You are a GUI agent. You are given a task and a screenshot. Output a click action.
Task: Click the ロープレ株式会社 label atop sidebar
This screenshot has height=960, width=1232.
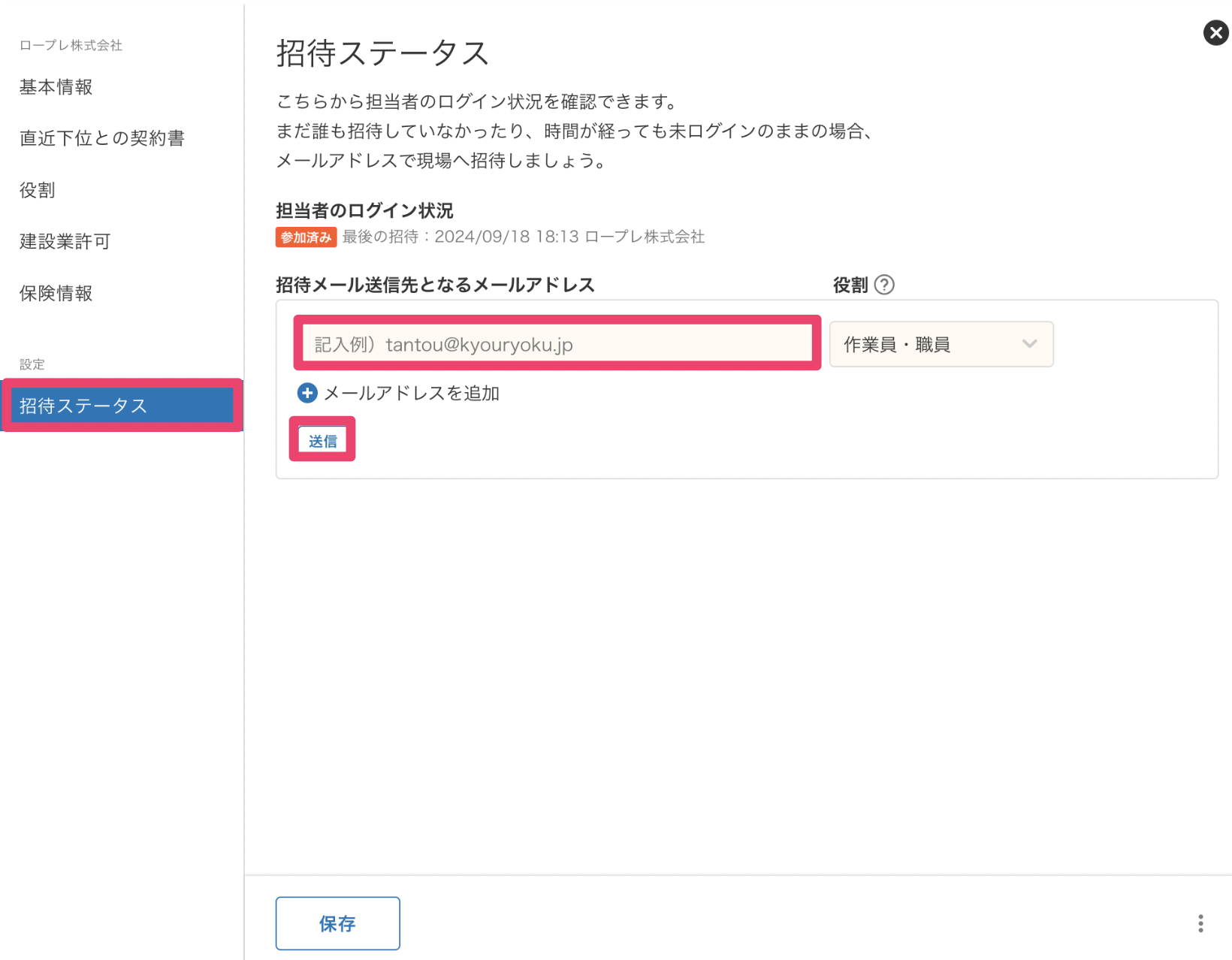click(x=71, y=45)
